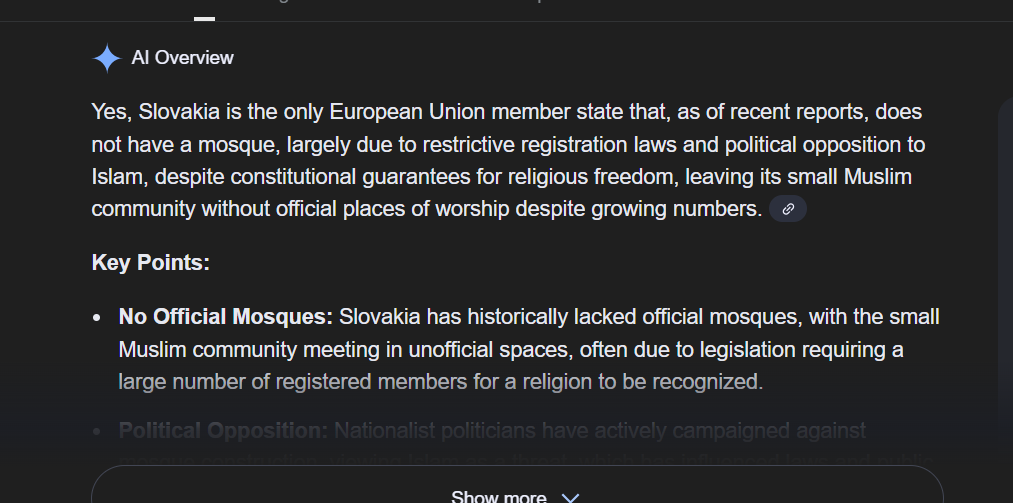Click the bold No Official Mosques label

(x=225, y=317)
